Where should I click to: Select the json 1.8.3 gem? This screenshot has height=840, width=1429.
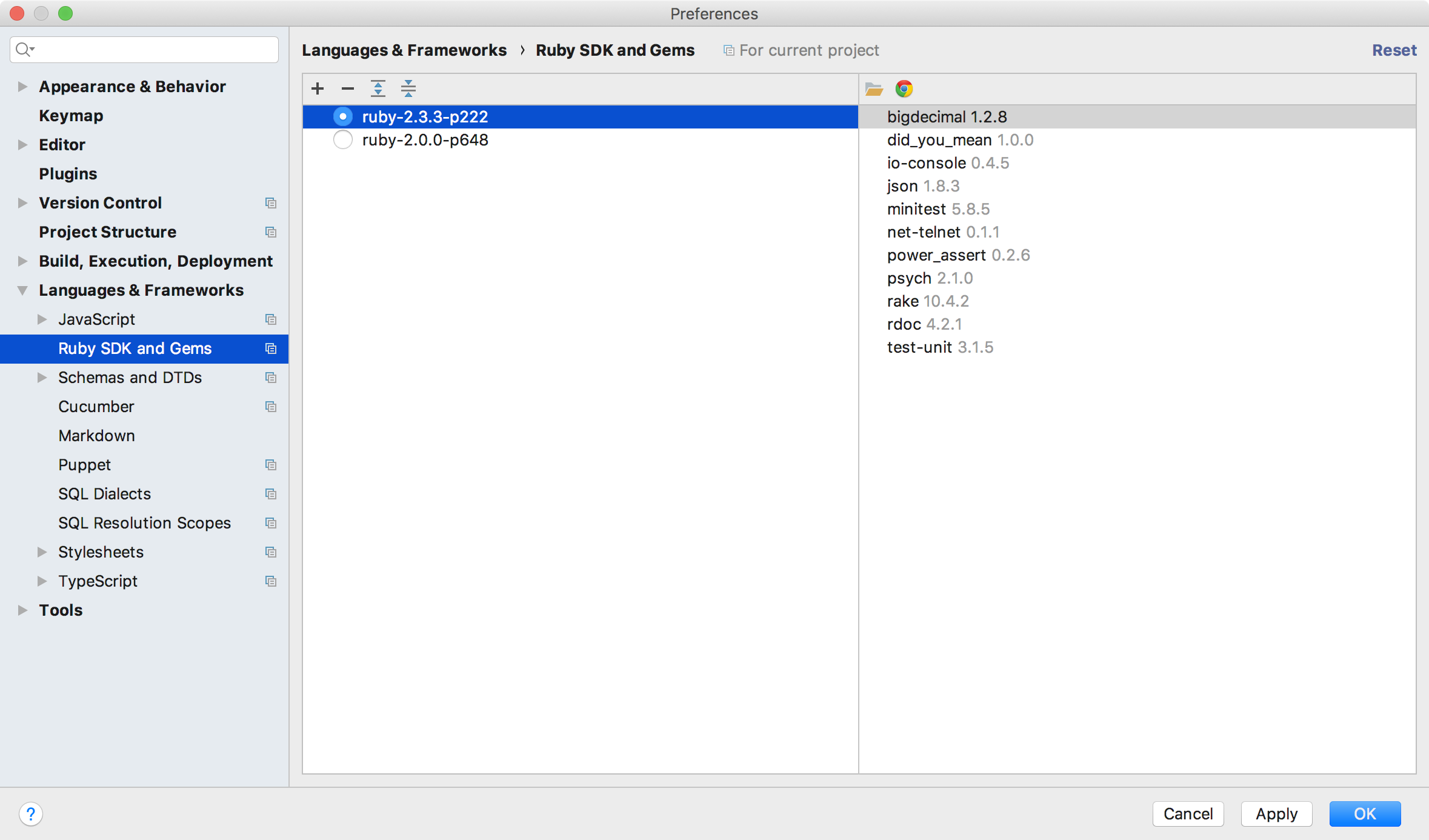pos(1137,186)
